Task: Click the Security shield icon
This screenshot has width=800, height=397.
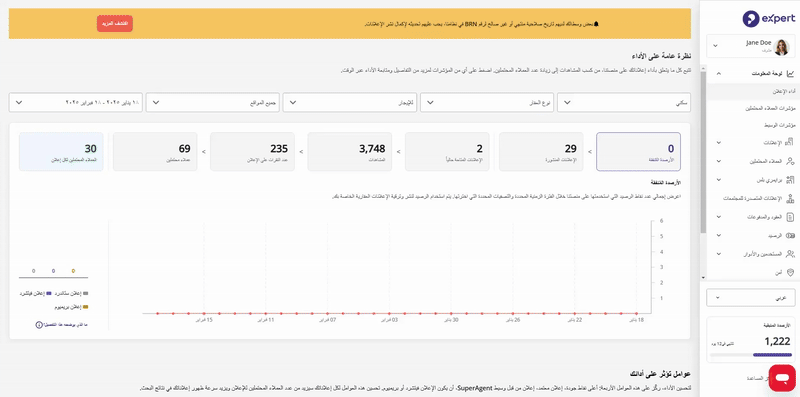Action: click(x=790, y=272)
